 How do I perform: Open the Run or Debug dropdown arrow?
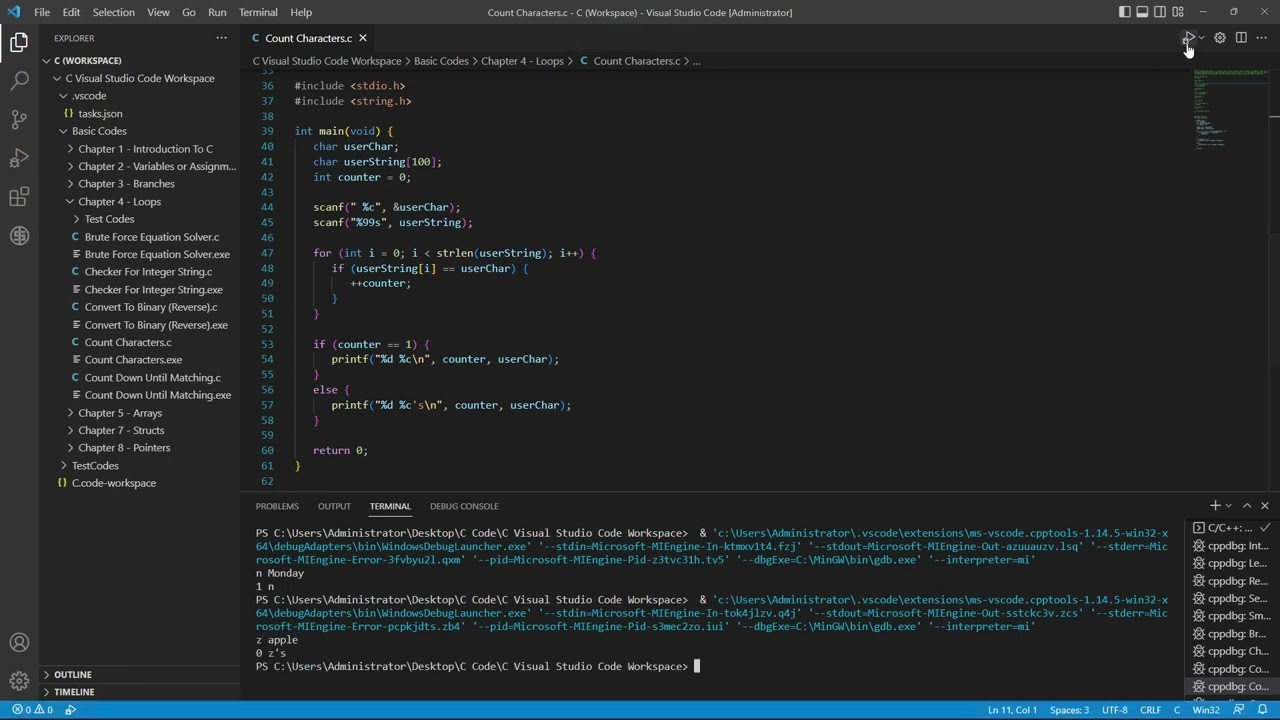(1201, 38)
